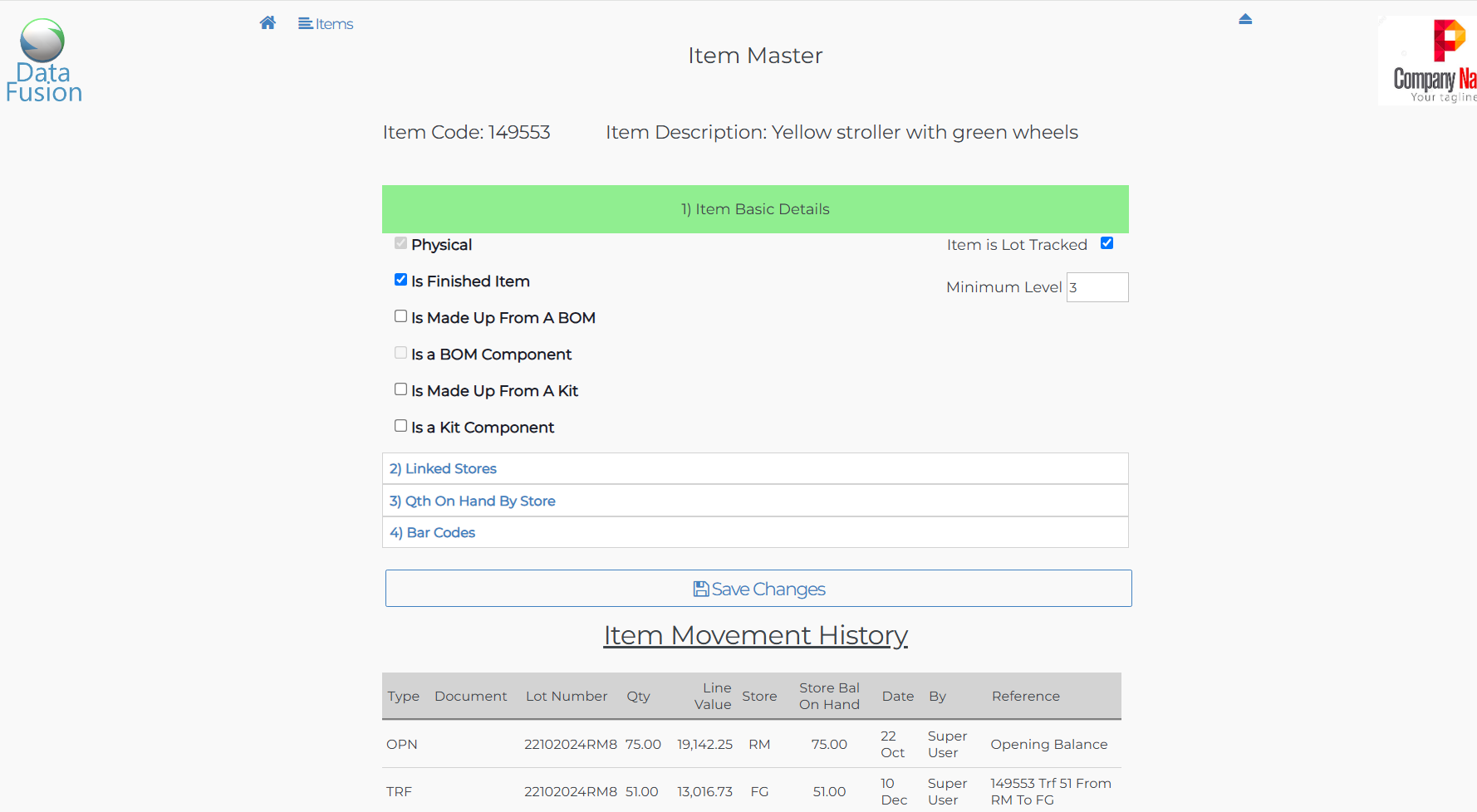Tick the Is Made Up From A Kit checkbox

click(400, 389)
